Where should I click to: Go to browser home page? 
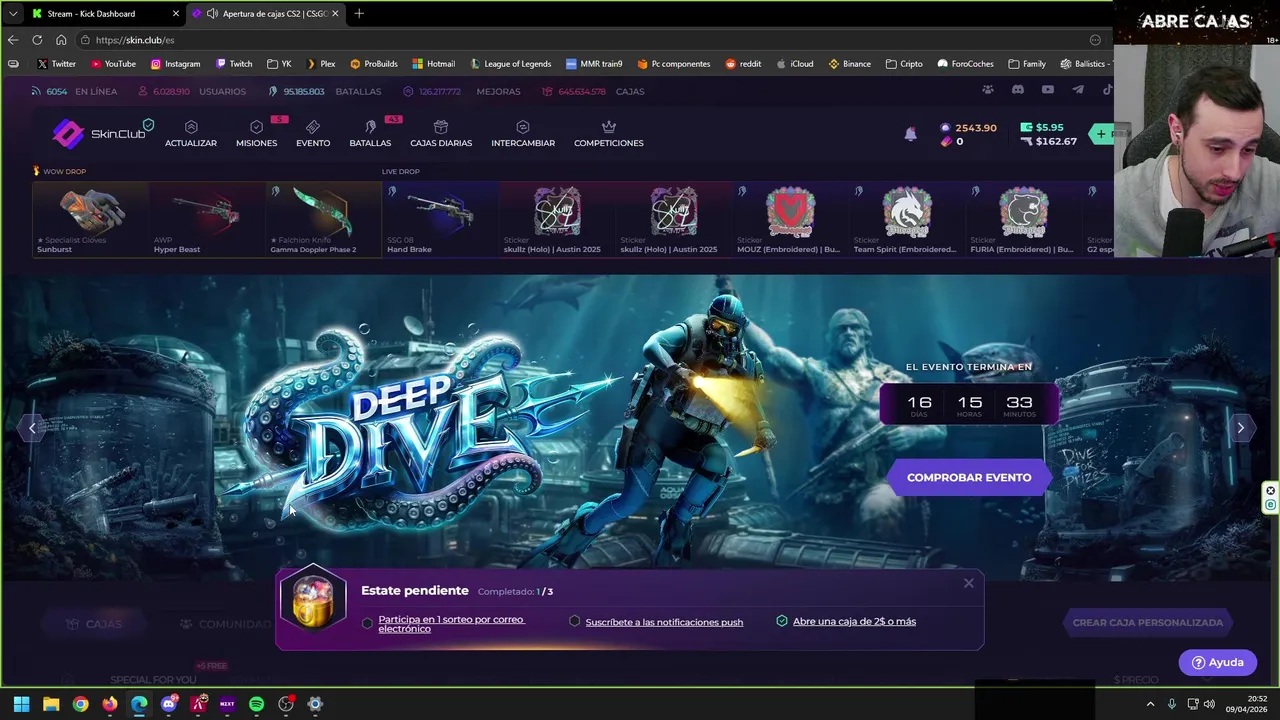coord(61,40)
